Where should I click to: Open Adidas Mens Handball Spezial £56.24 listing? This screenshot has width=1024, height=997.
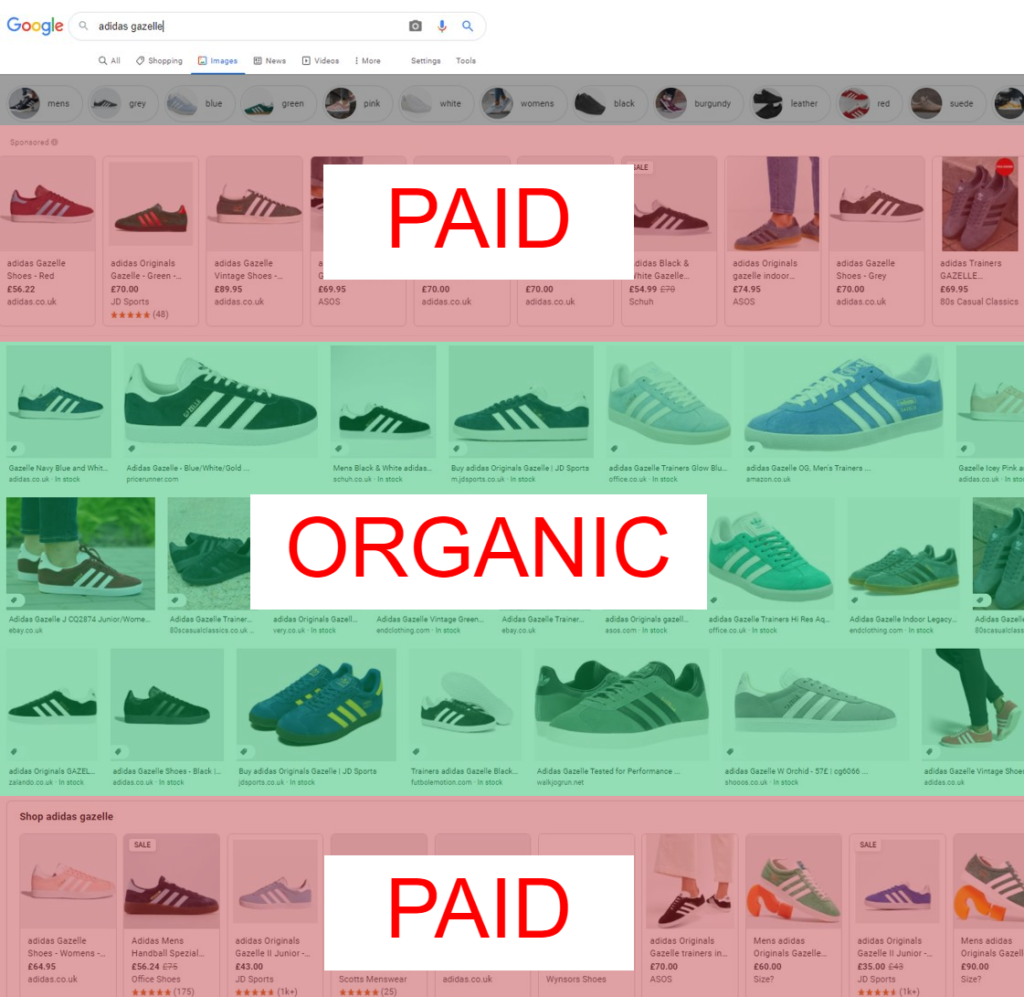[x=172, y=914]
